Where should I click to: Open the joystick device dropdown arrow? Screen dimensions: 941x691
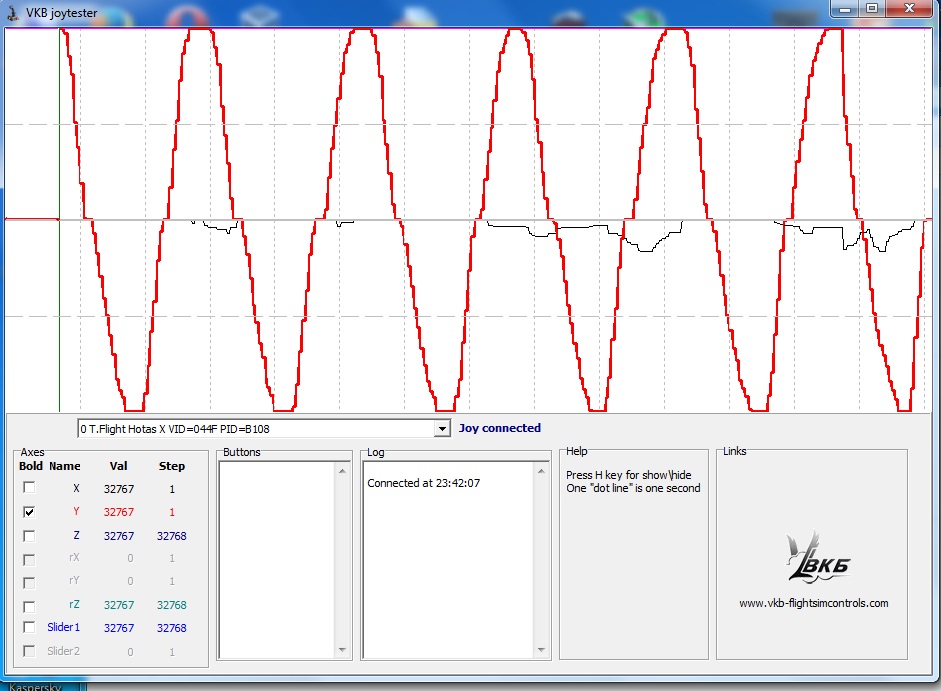pyautogui.click(x=442, y=429)
